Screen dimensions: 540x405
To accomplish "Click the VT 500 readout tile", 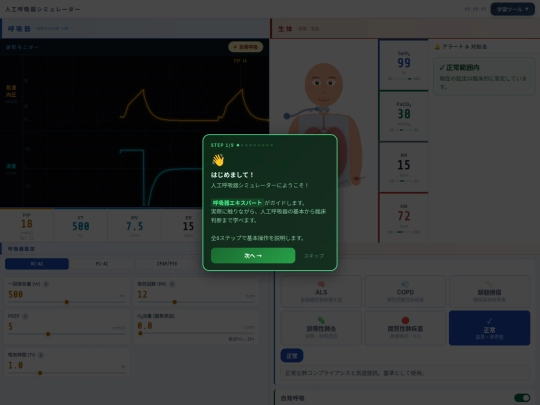I will [81, 225].
